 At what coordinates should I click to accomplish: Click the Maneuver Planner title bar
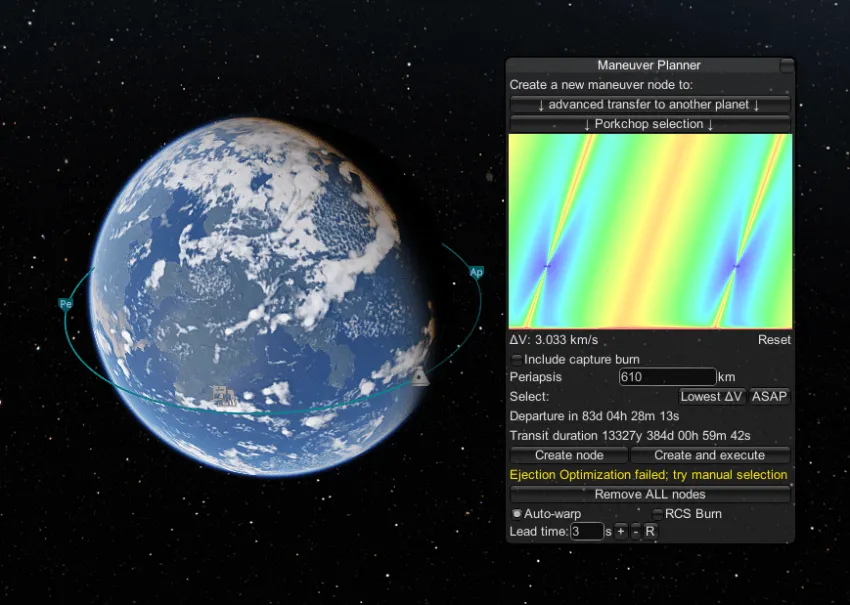pos(649,66)
